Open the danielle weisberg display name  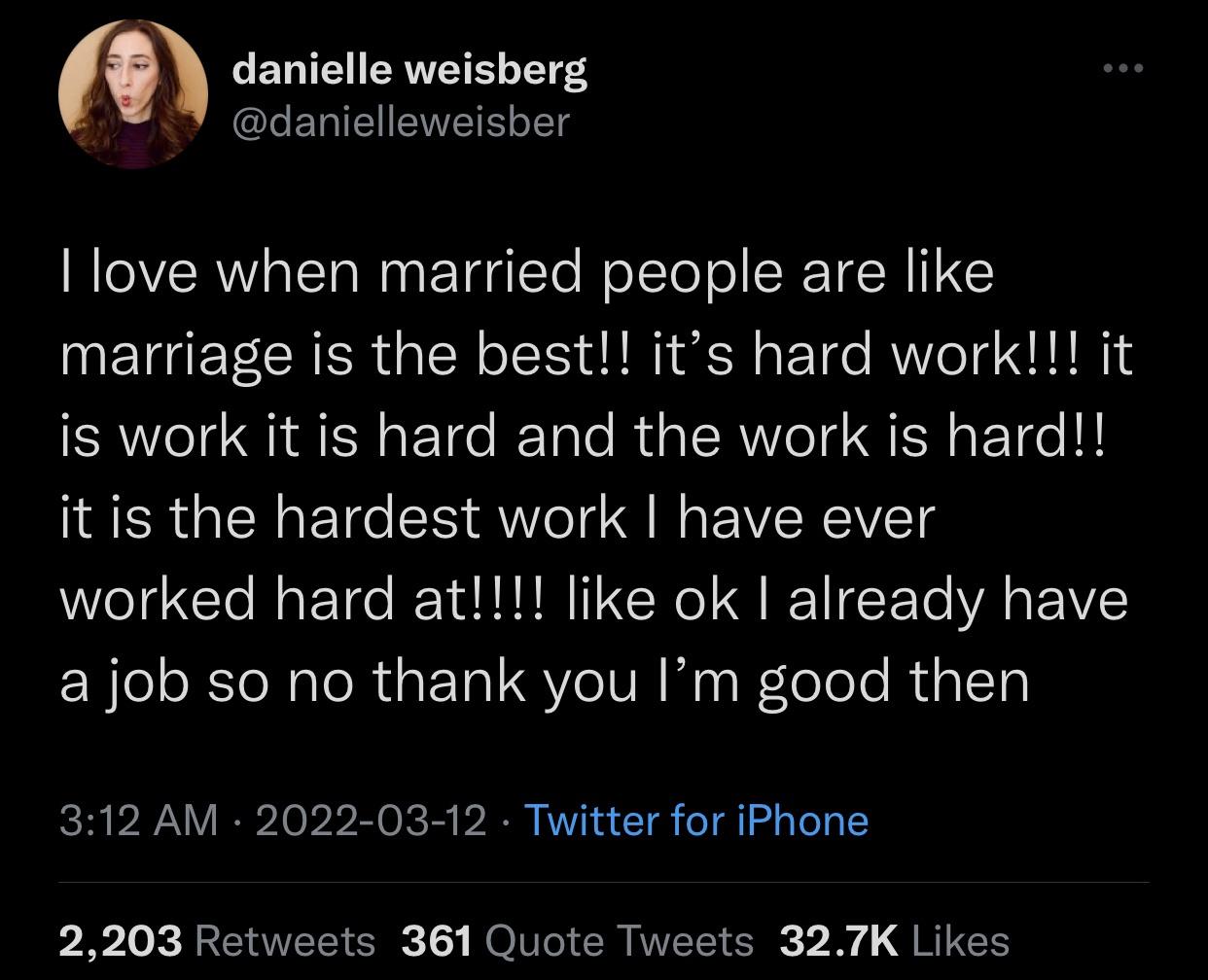click(409, 69)
